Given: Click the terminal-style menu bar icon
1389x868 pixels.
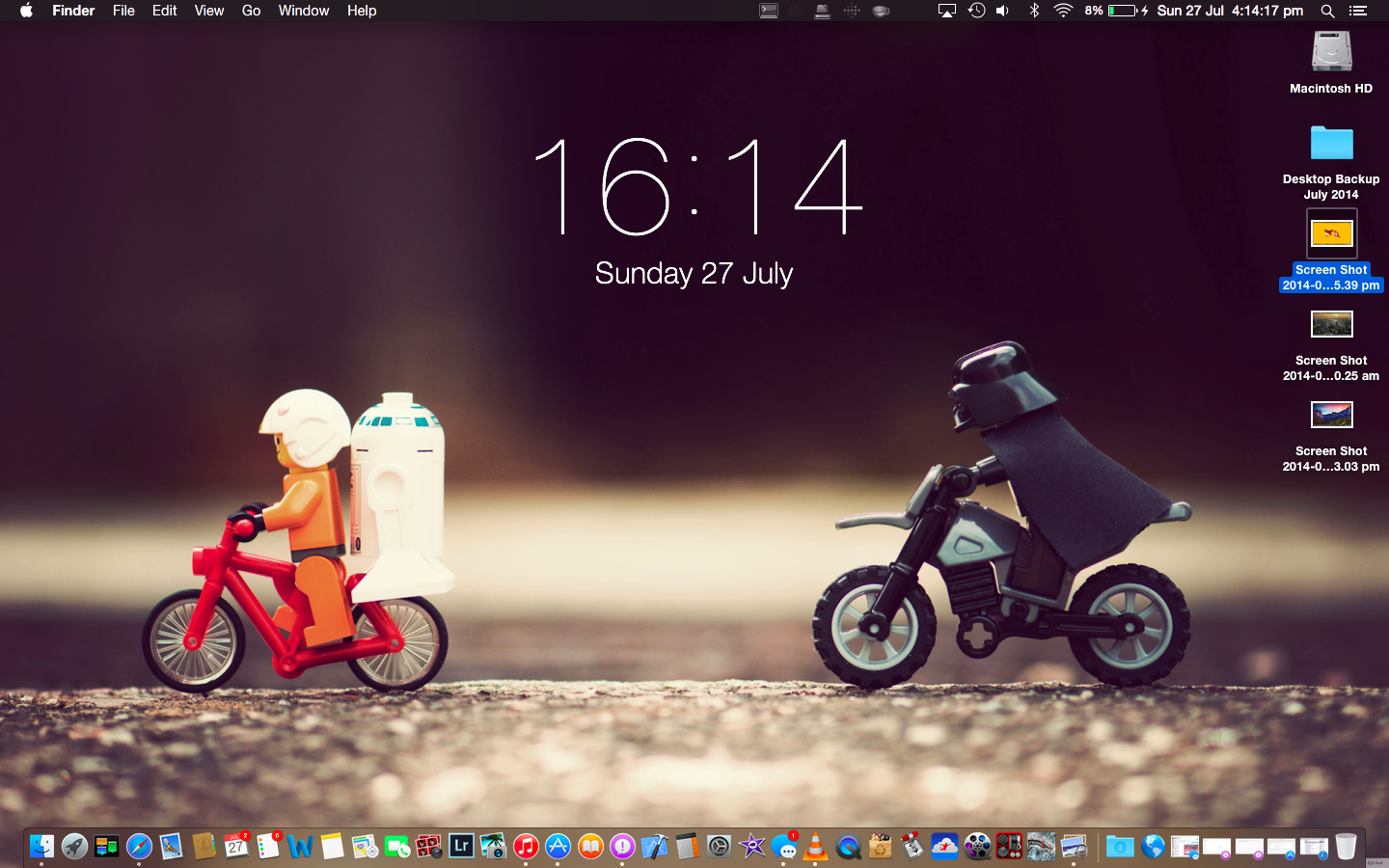Looking at the screenshot, I should tap(769, 11).
